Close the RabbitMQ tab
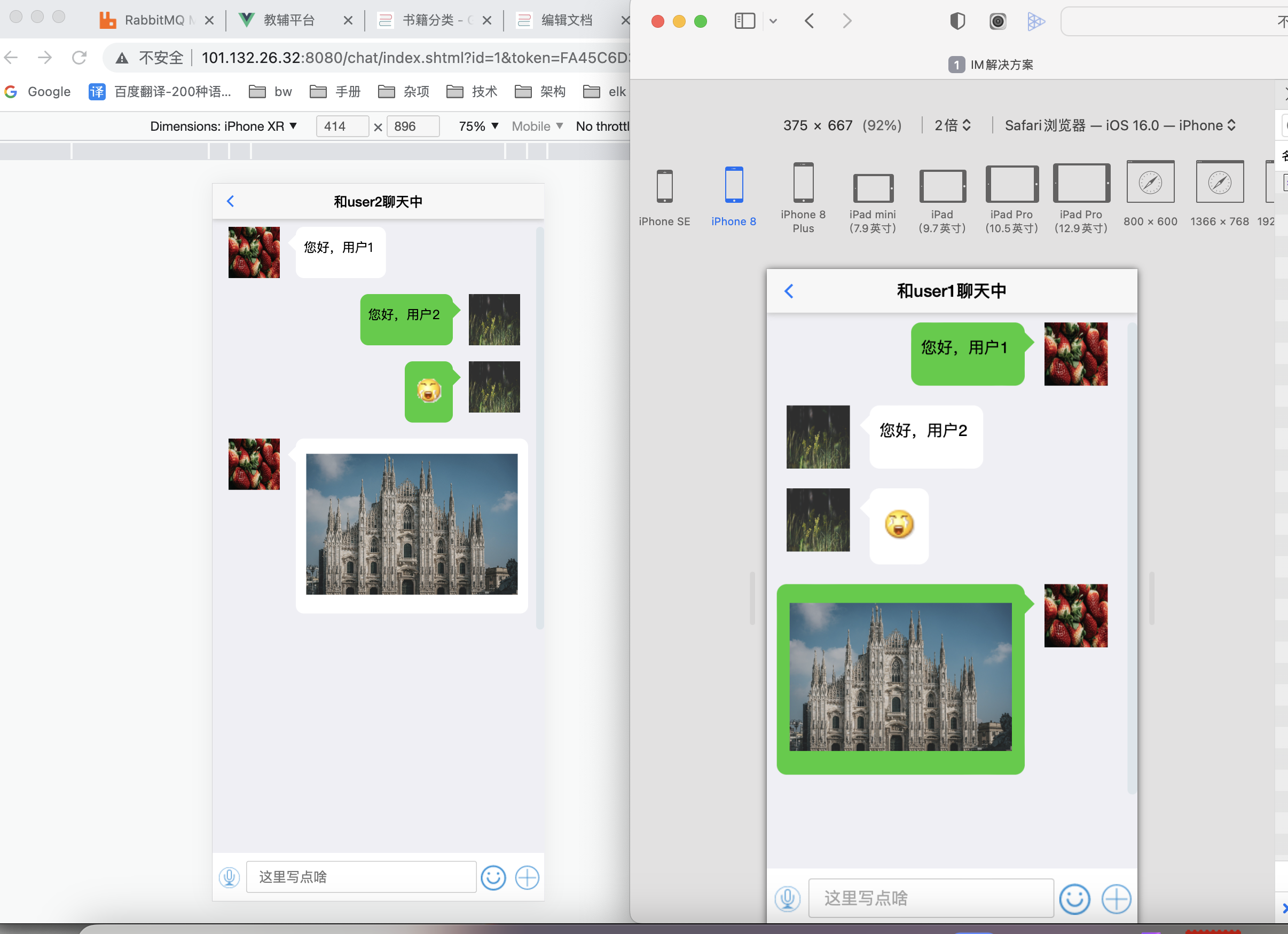 tap(209, 20)
